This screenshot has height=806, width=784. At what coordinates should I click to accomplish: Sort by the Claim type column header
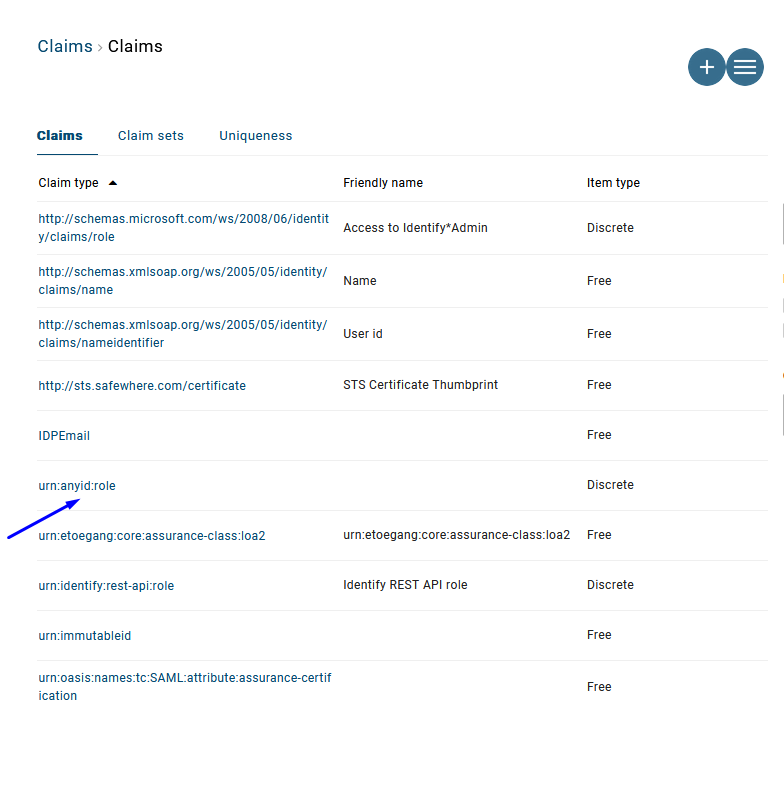point(69,183)
